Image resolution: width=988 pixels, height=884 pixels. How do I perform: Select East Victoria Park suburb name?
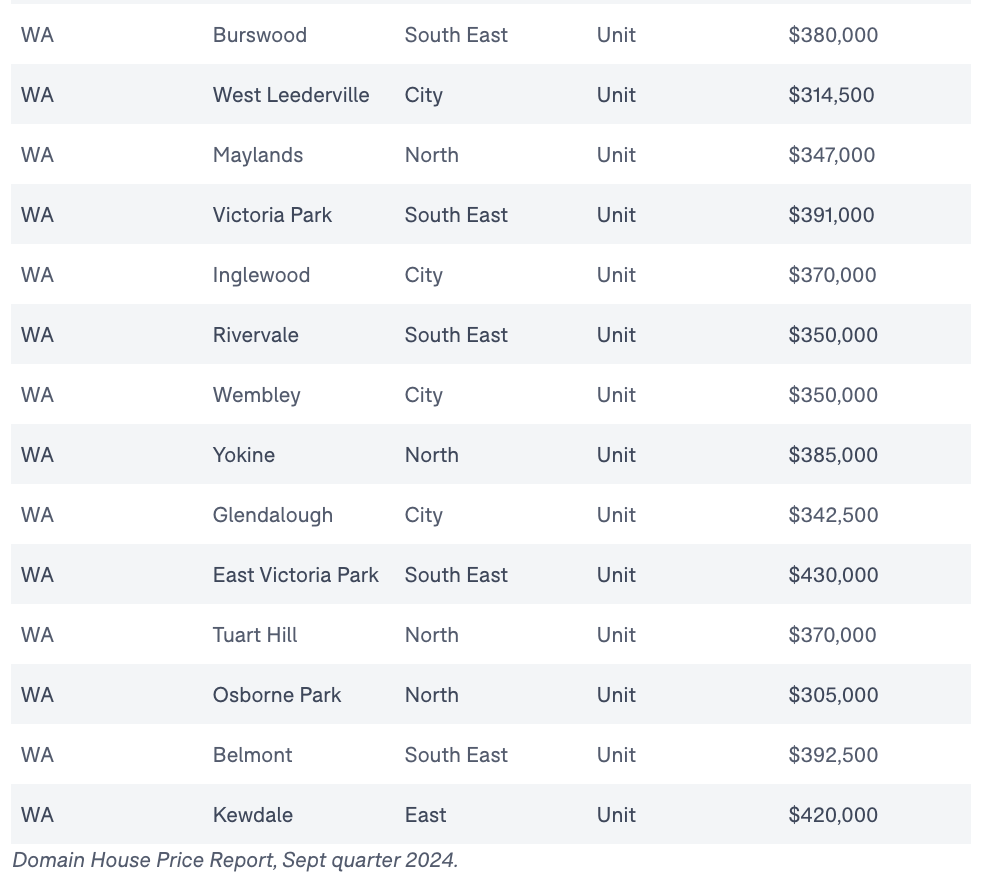click(x=296, y=575)
